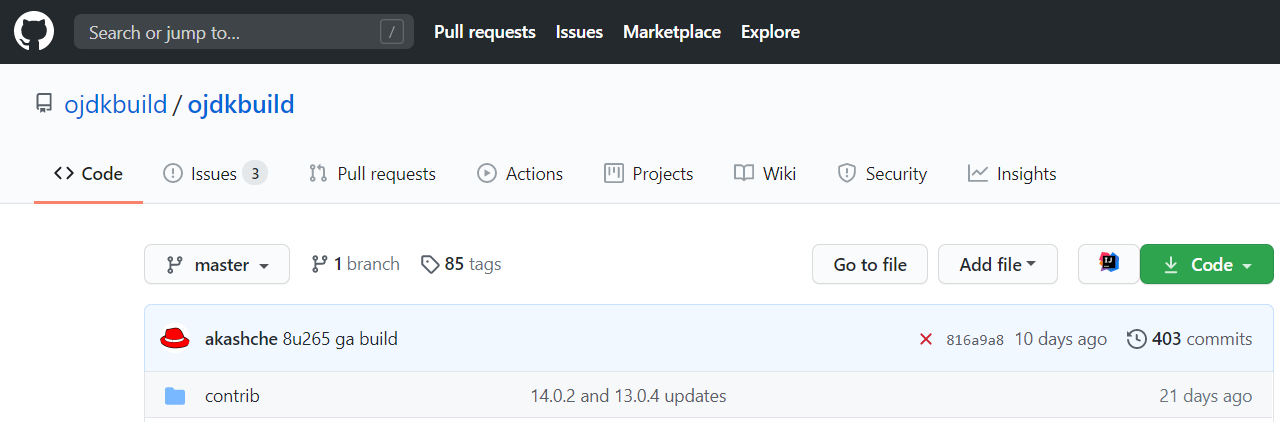Click the akashche avatar red hat

pos(175,339)
